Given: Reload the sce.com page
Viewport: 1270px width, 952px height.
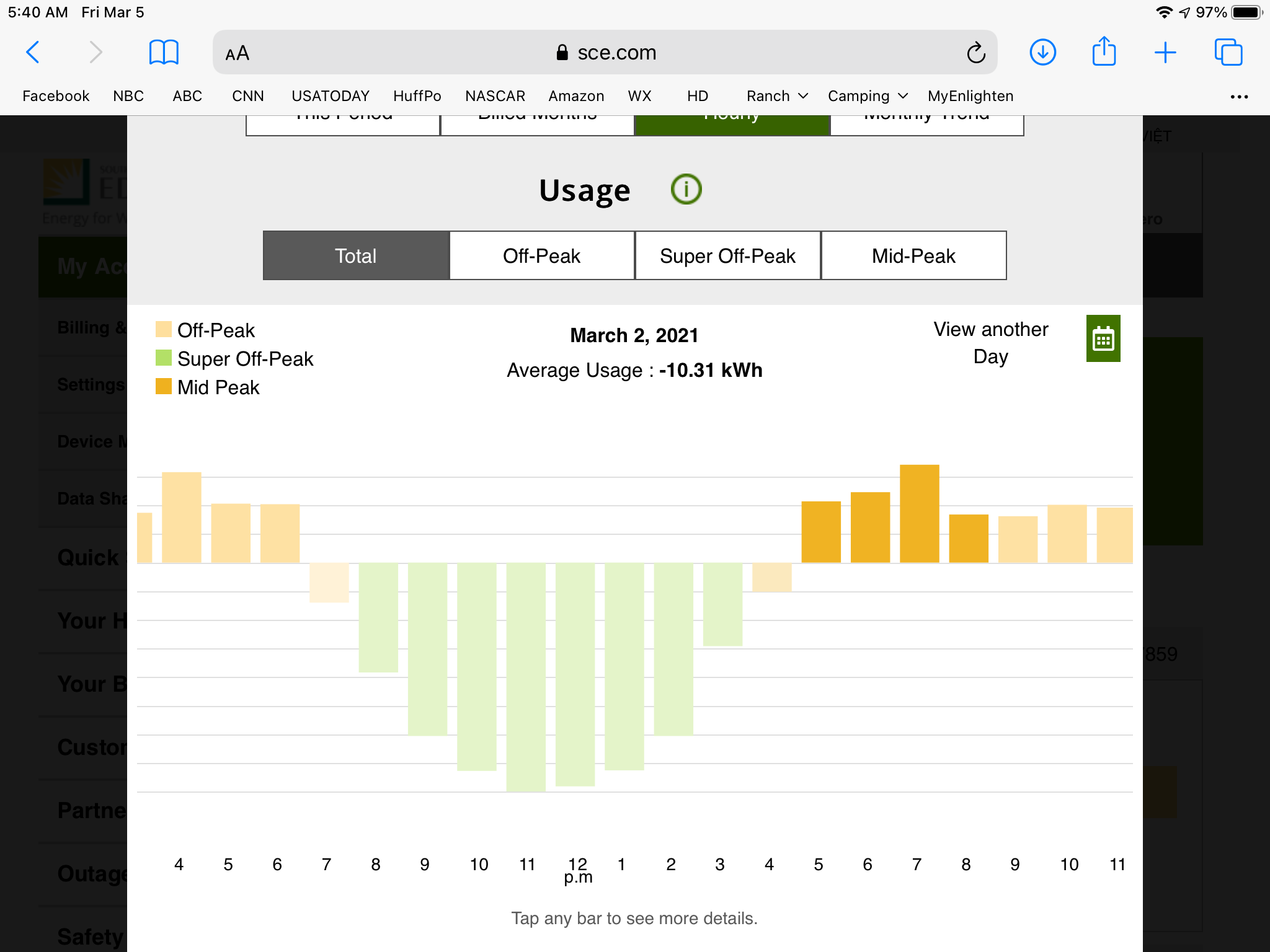Looking at the screenshot, I should pos(975,53).
